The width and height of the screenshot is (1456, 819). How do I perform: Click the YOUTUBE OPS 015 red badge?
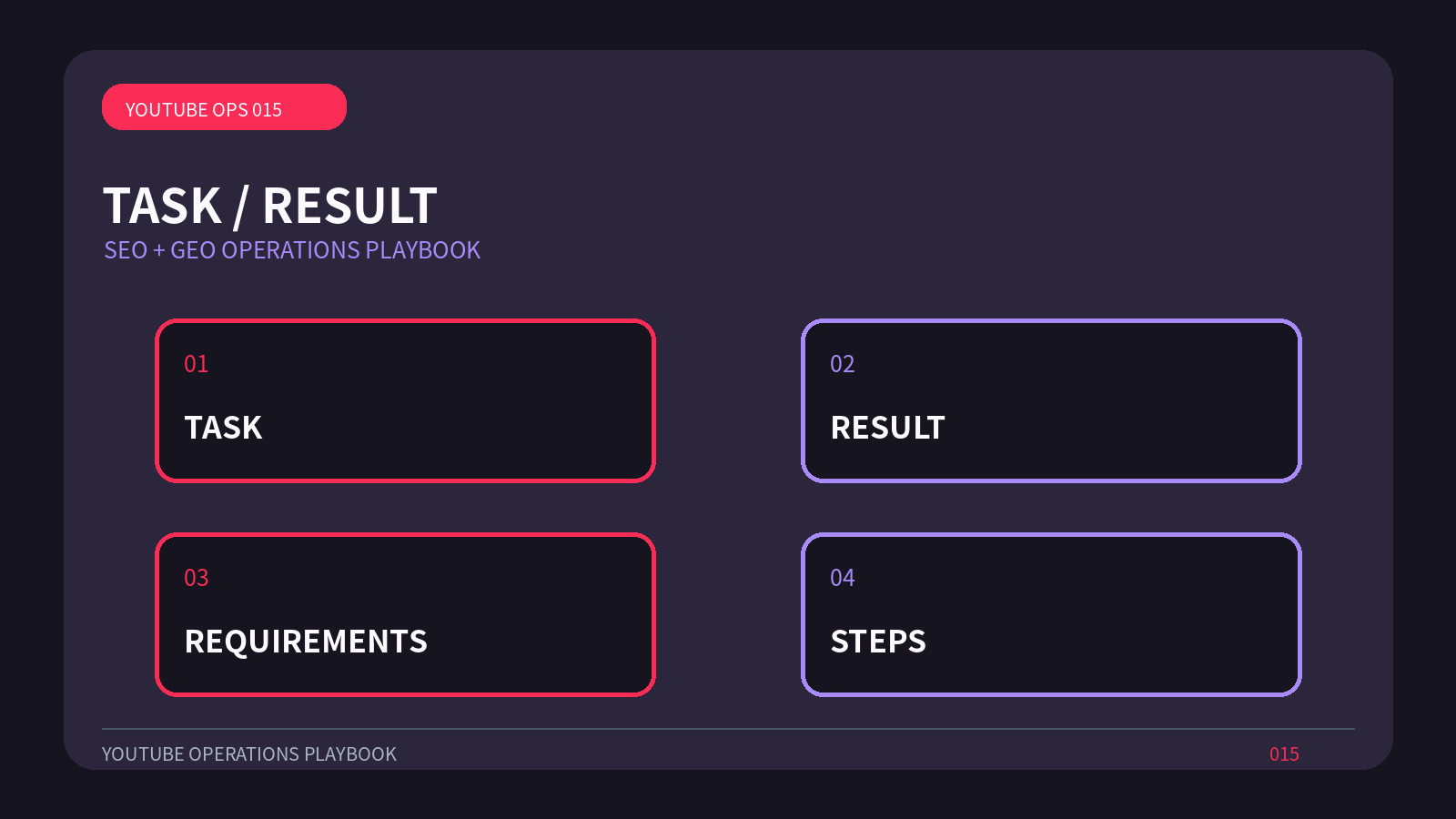click(224, 107)
